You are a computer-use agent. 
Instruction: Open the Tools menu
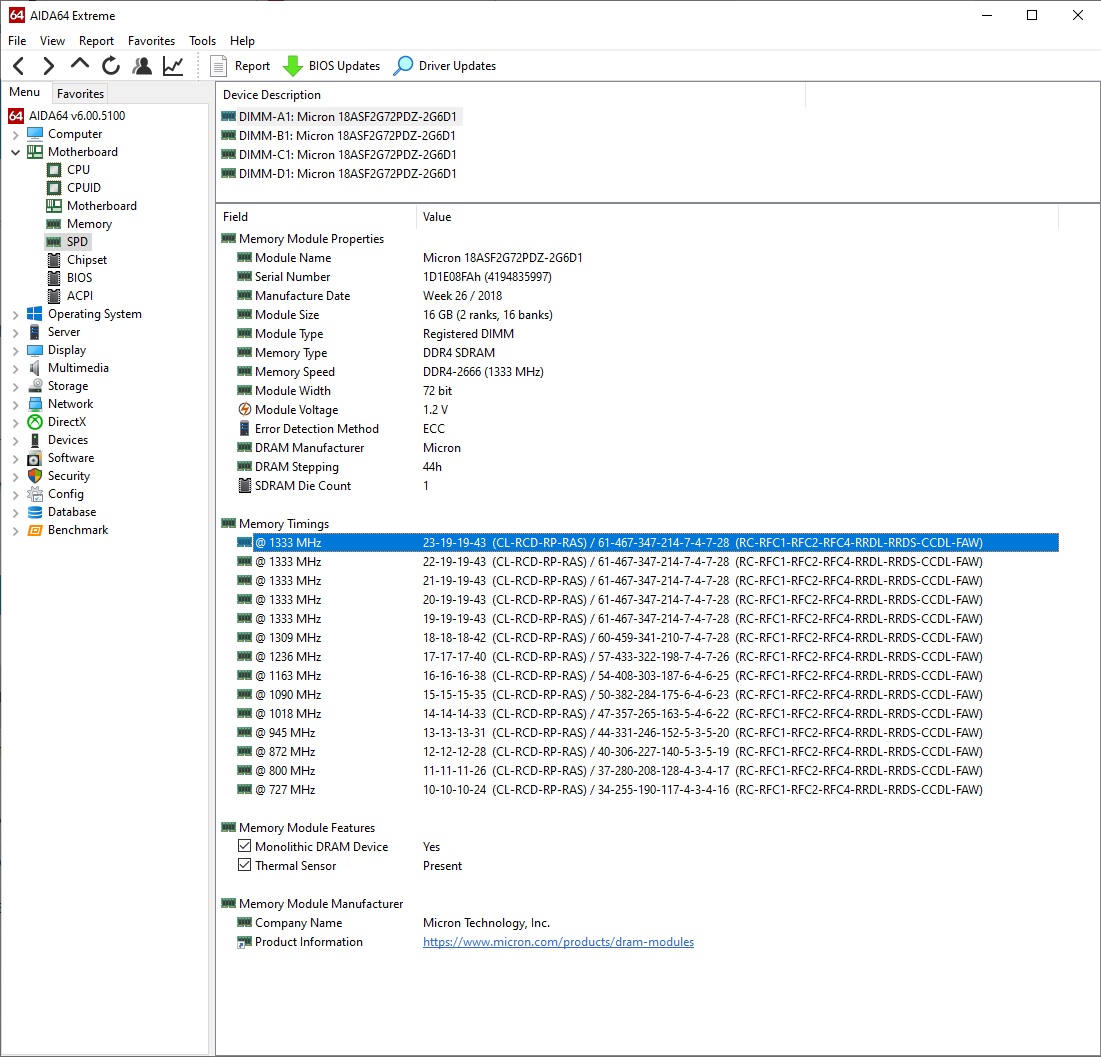pyautogui.click(x=202, y=41)
